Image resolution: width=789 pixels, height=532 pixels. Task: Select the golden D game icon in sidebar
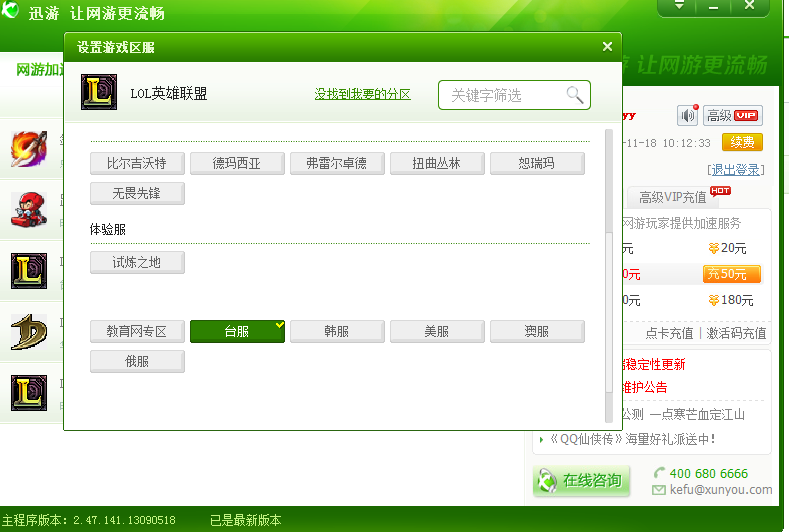[x=29, y=332]
